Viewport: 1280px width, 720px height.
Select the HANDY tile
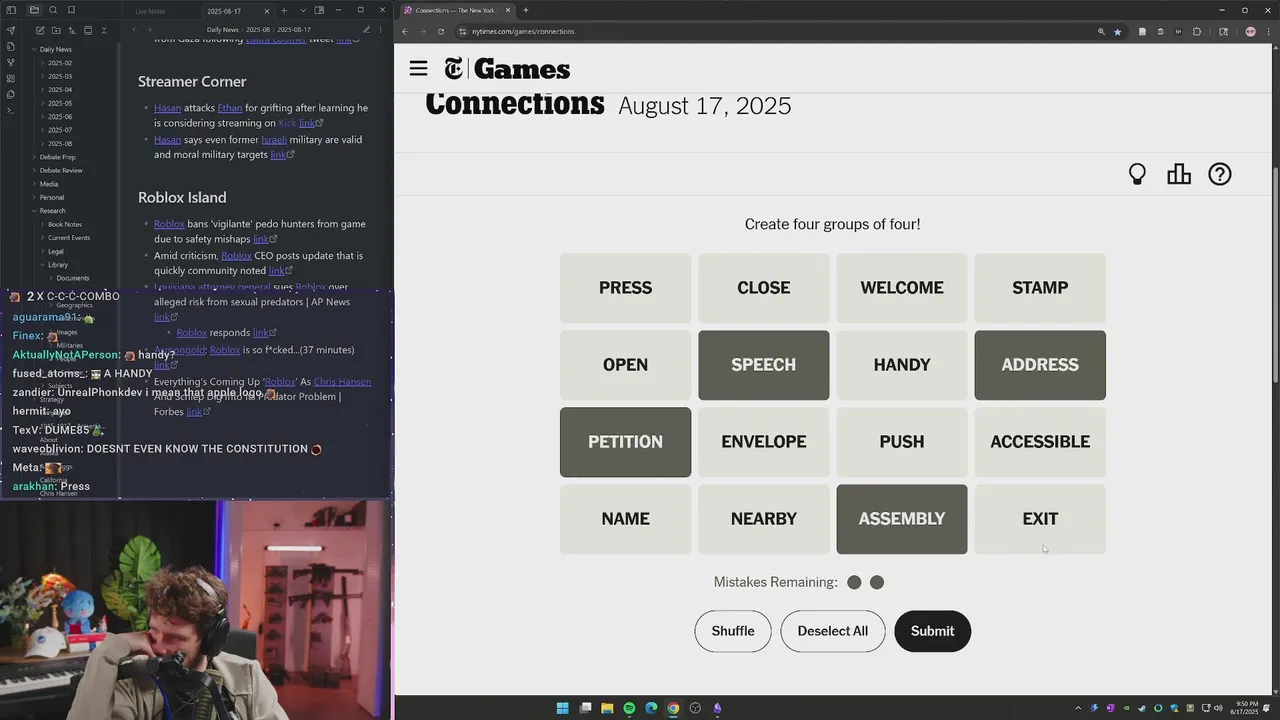tap(902, 365)
